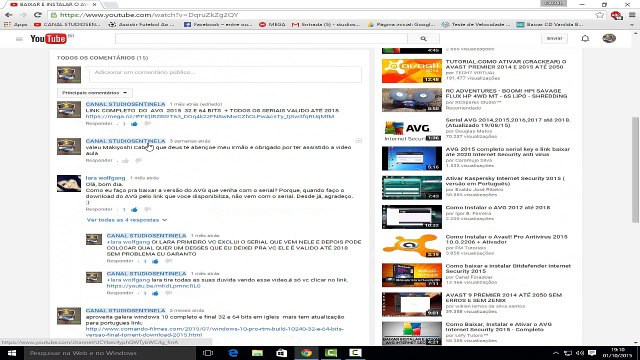
Task: Click the volume icon in system tray
Action: pos(580,353)
